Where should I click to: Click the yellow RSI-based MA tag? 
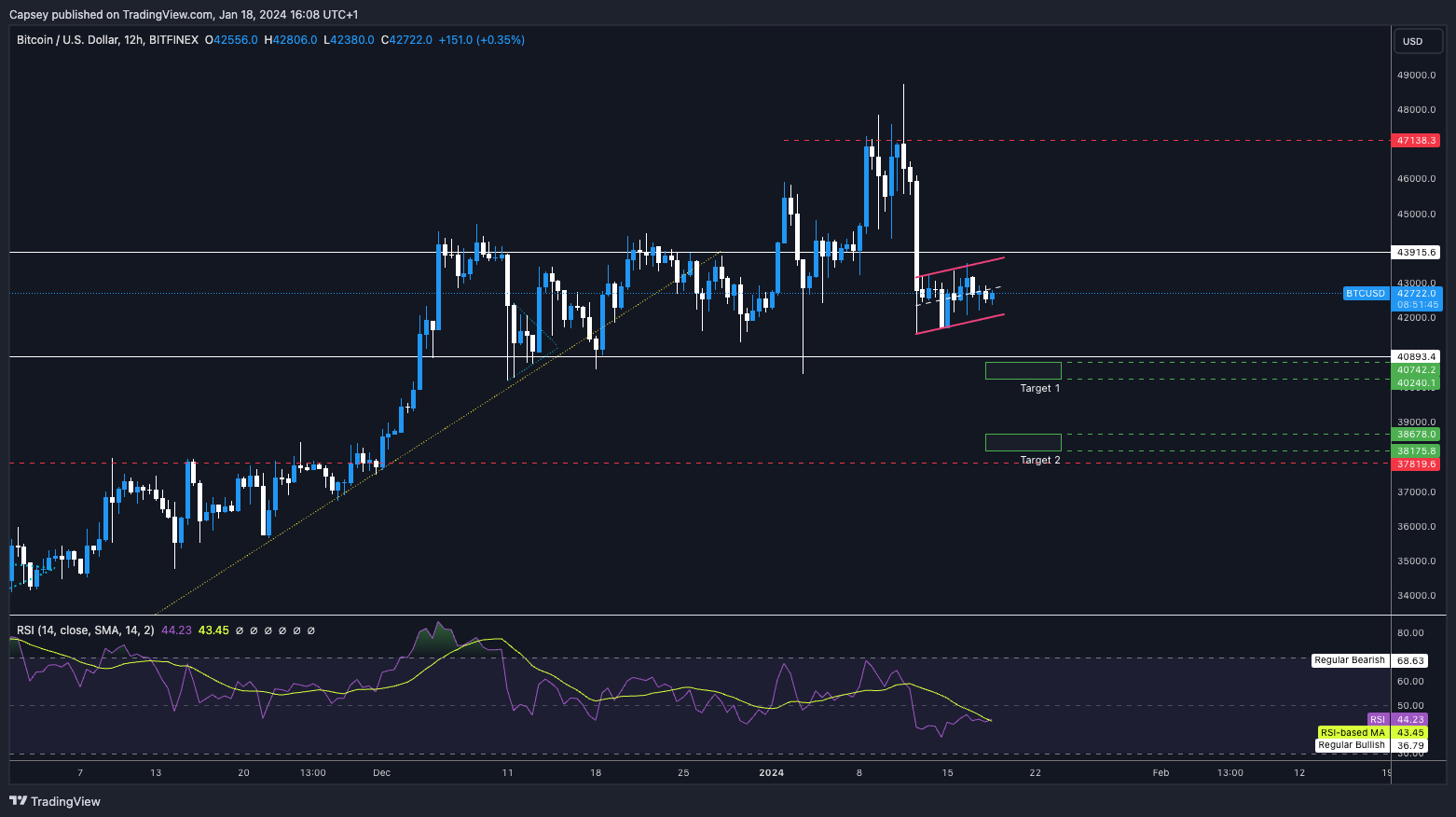(1353, 732)
